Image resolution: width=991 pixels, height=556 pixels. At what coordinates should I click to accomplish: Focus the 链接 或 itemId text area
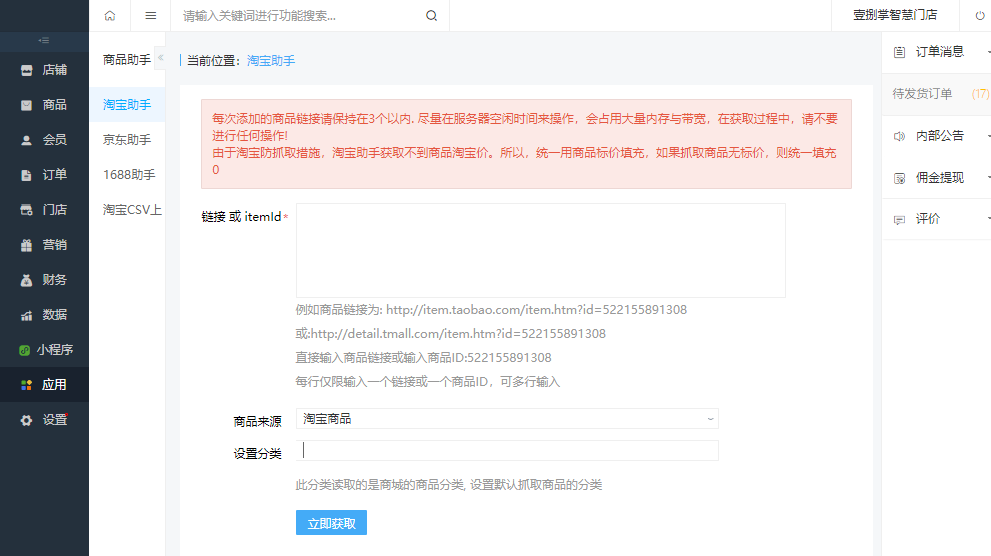[540, 250]
